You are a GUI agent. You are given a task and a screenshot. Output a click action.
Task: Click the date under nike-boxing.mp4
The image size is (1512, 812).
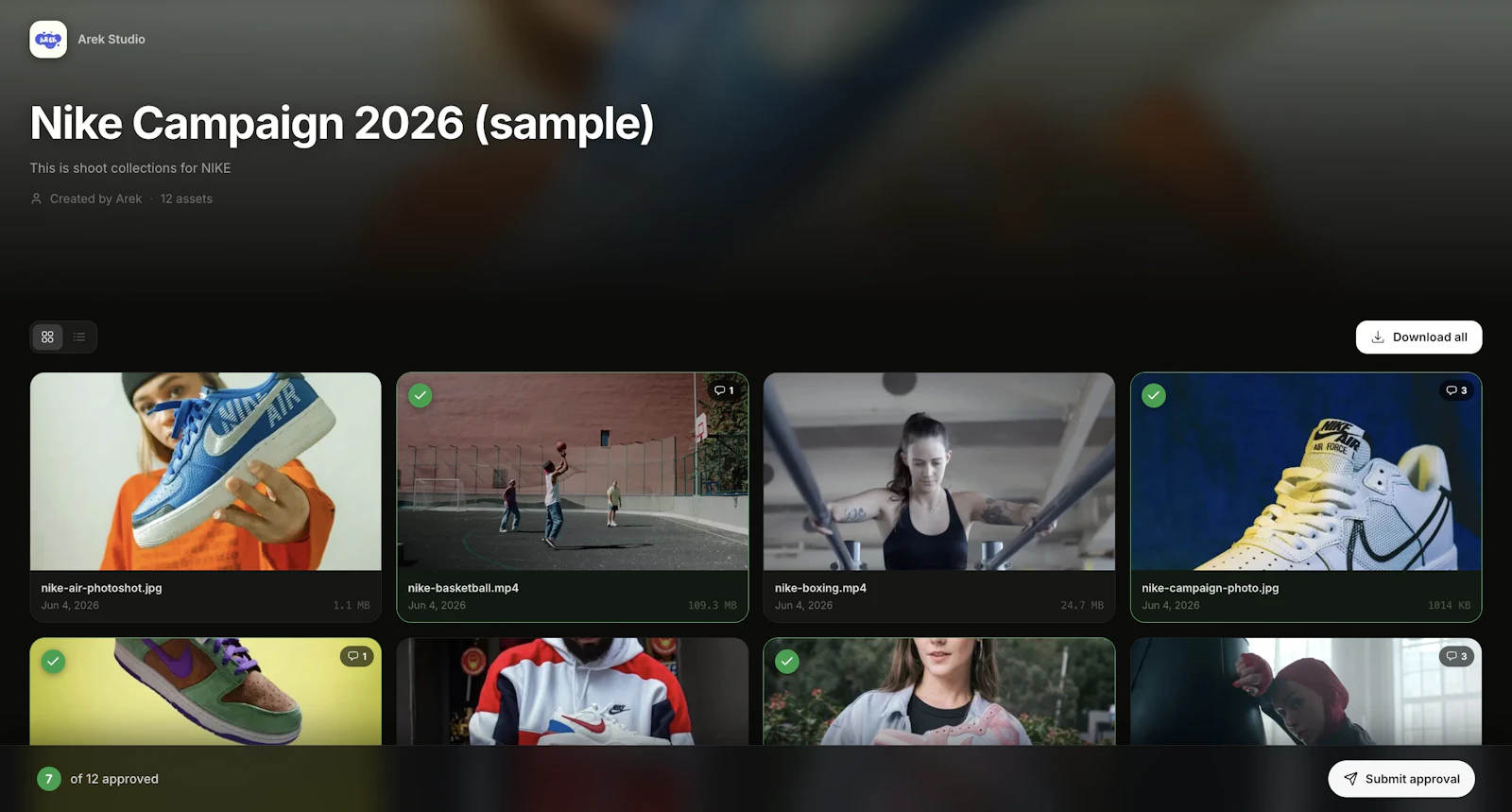coord(803,606)
